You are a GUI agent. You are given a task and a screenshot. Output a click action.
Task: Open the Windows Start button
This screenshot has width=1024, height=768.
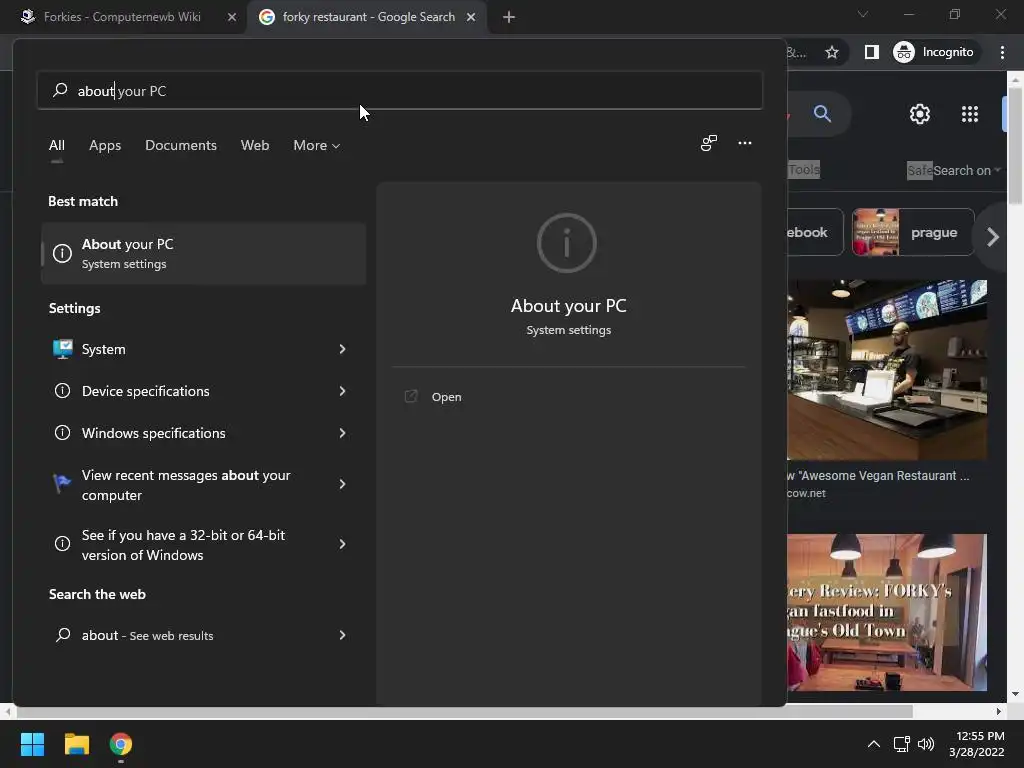coord(32,744)
